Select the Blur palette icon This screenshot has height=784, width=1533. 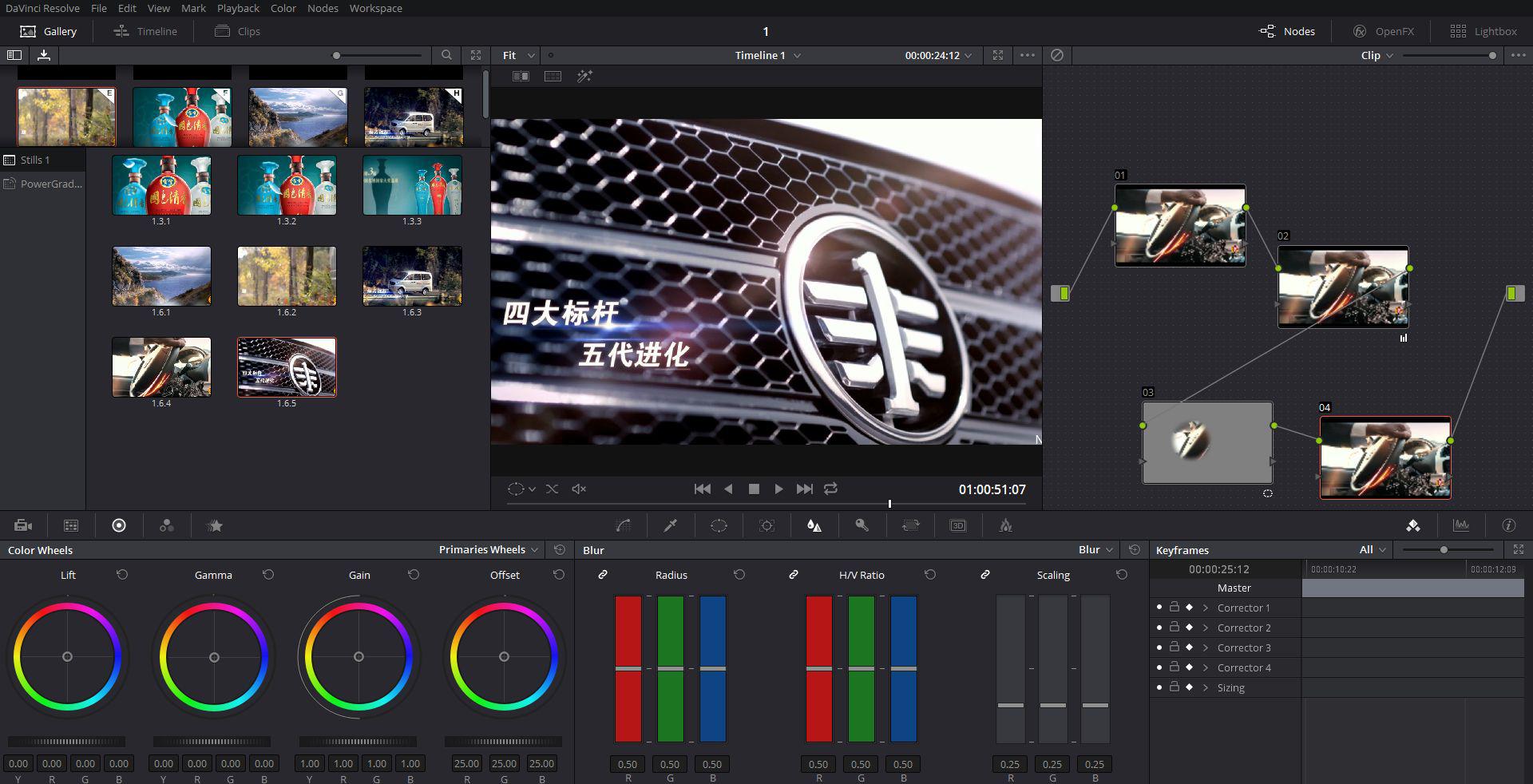pyautogui.click(x=814, y=525)
